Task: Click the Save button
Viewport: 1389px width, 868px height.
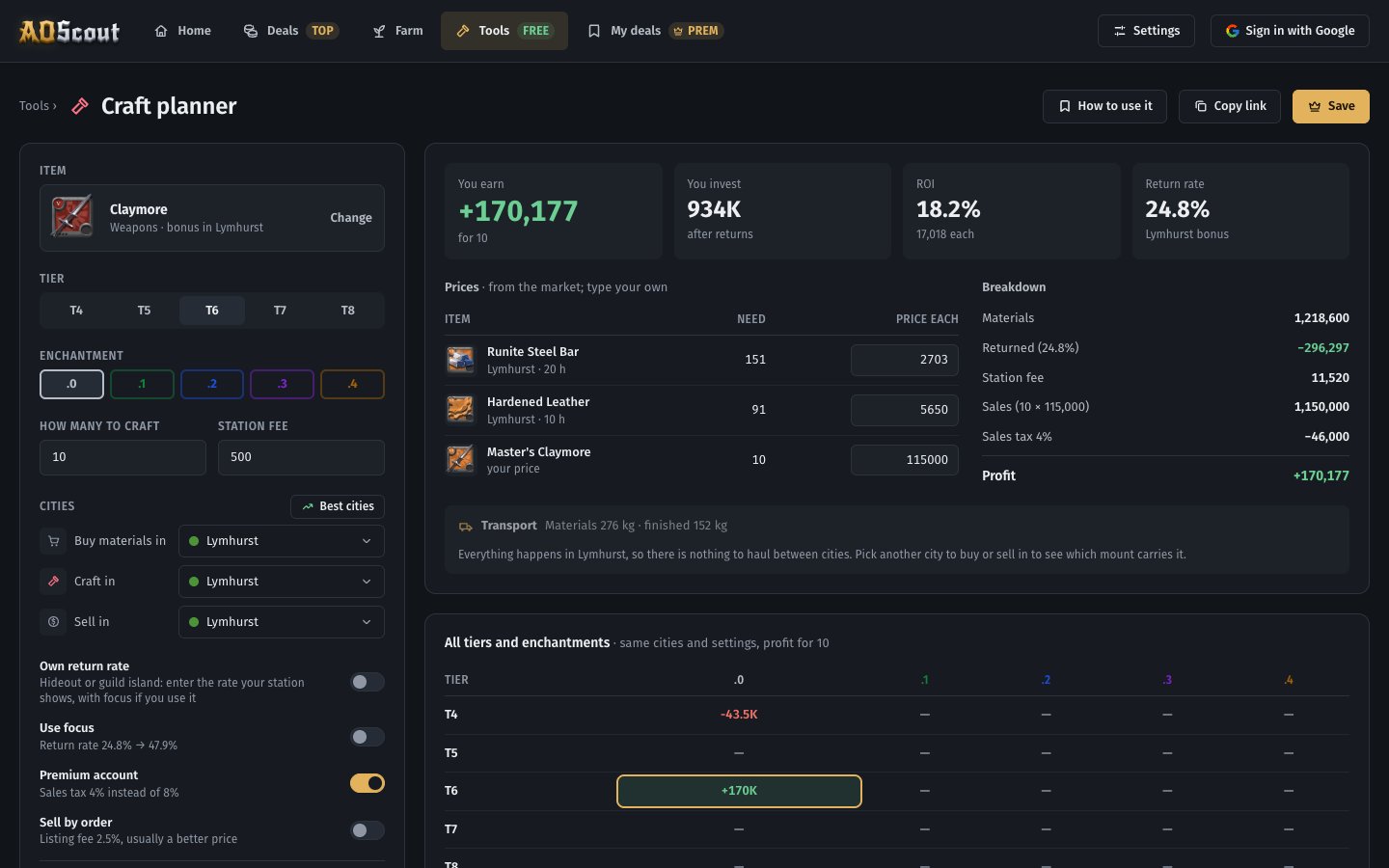Action: pyautogui.click(x=1331, y=106)
